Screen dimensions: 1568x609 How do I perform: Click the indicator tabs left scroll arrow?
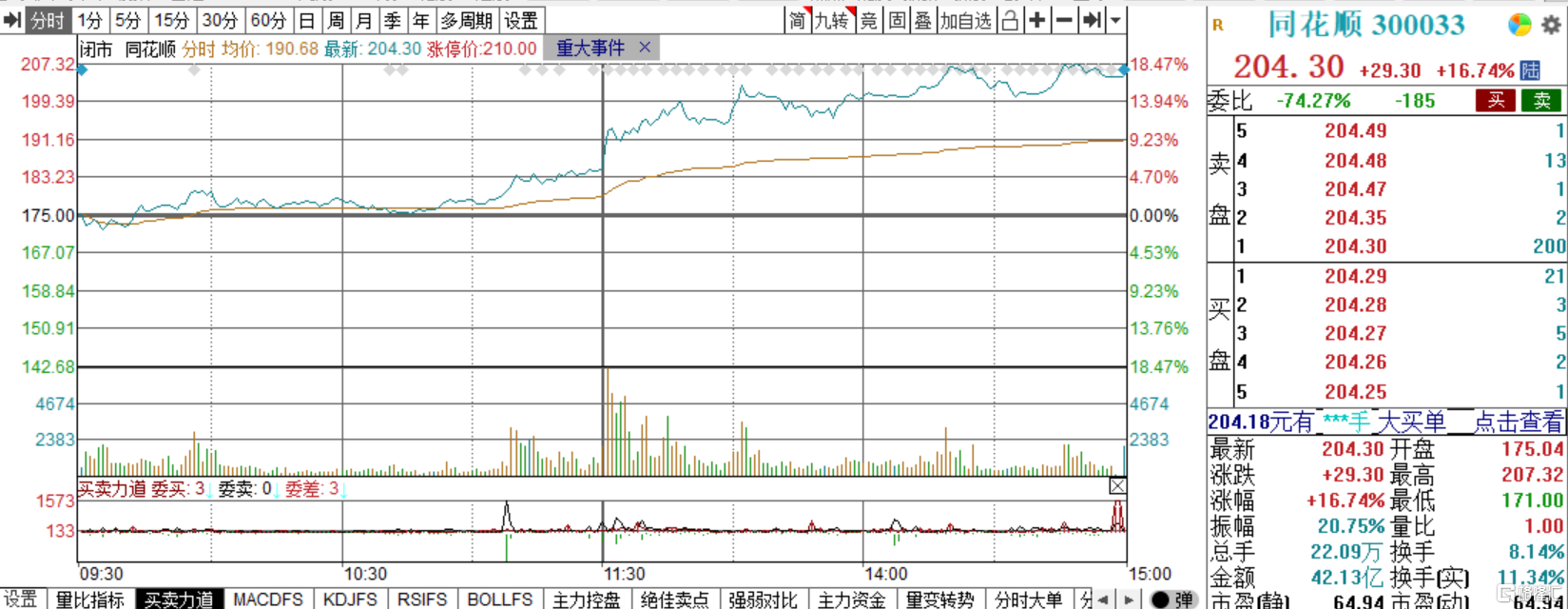1103,600
